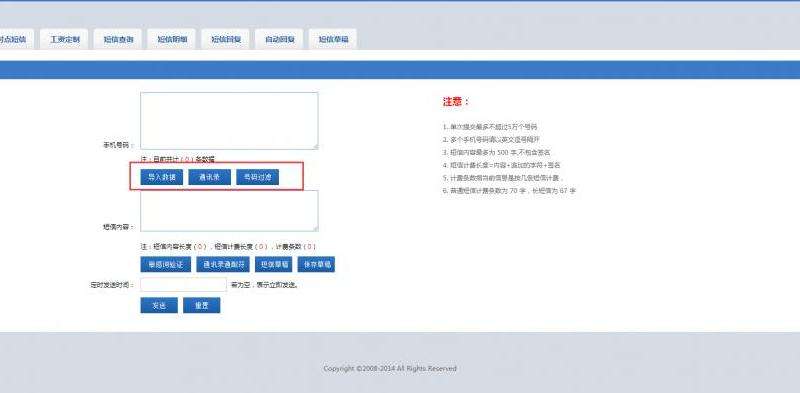The width and height of the screenshot is (800, 393).
Task: Switch to the 短信明细 tab
Action: tap(172, 39)
